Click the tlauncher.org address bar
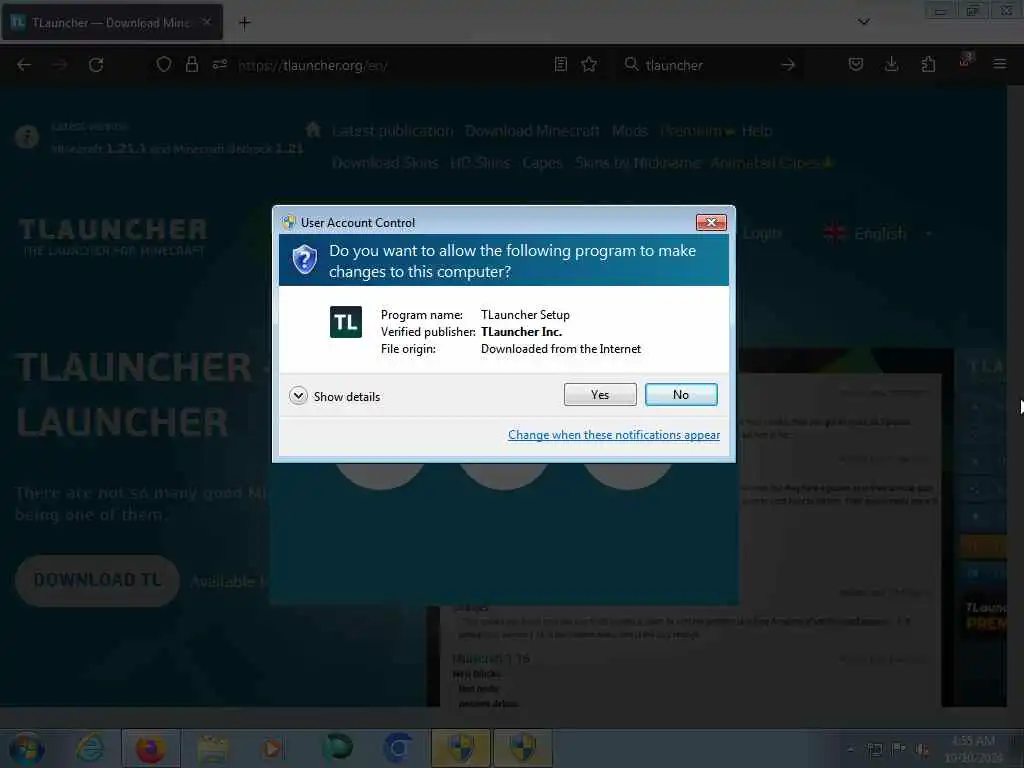Viewport: 1024px width, 768px height. pyautogui.click(x=313, y=65)
